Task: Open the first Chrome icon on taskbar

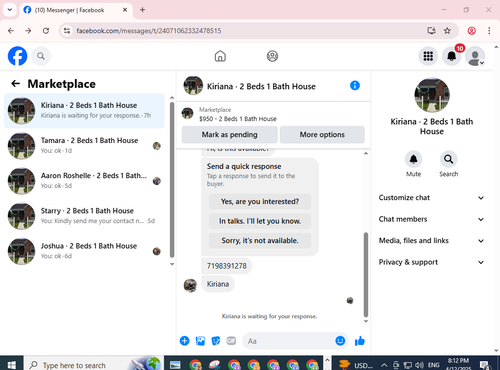Action: tap(195, 365)
